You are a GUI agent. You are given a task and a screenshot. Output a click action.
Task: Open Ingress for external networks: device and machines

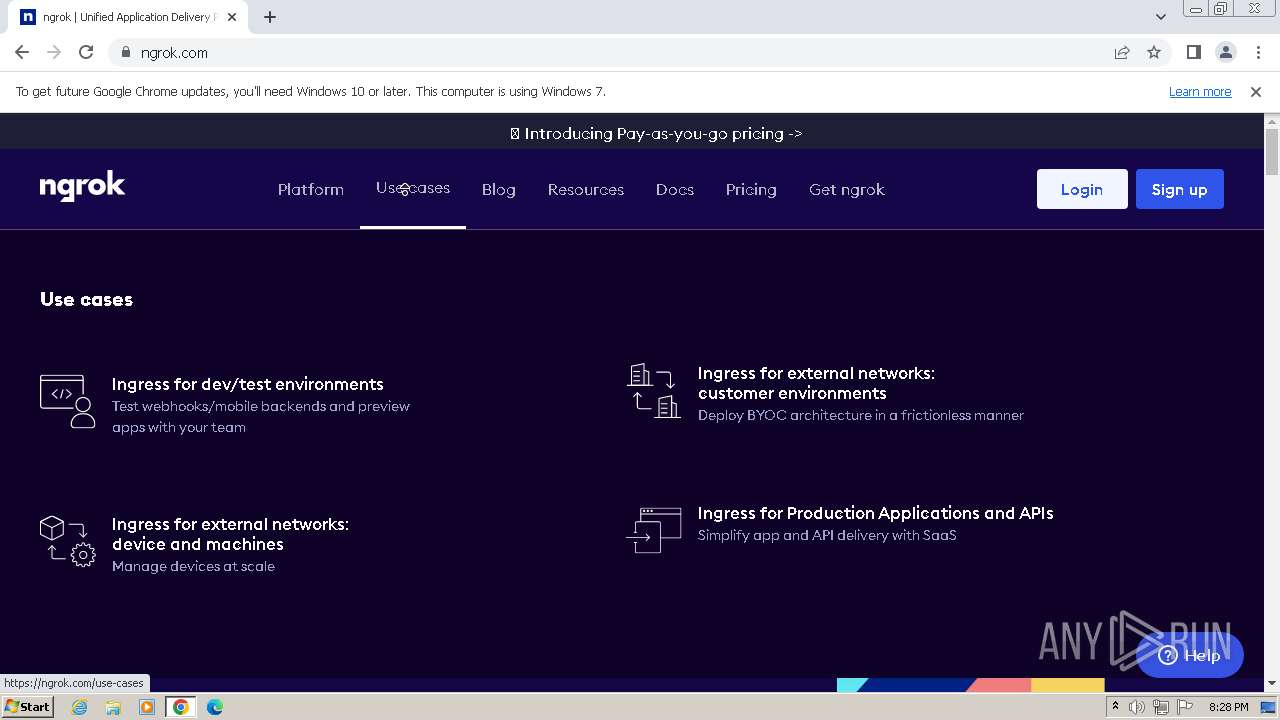(x=230, y=534)
